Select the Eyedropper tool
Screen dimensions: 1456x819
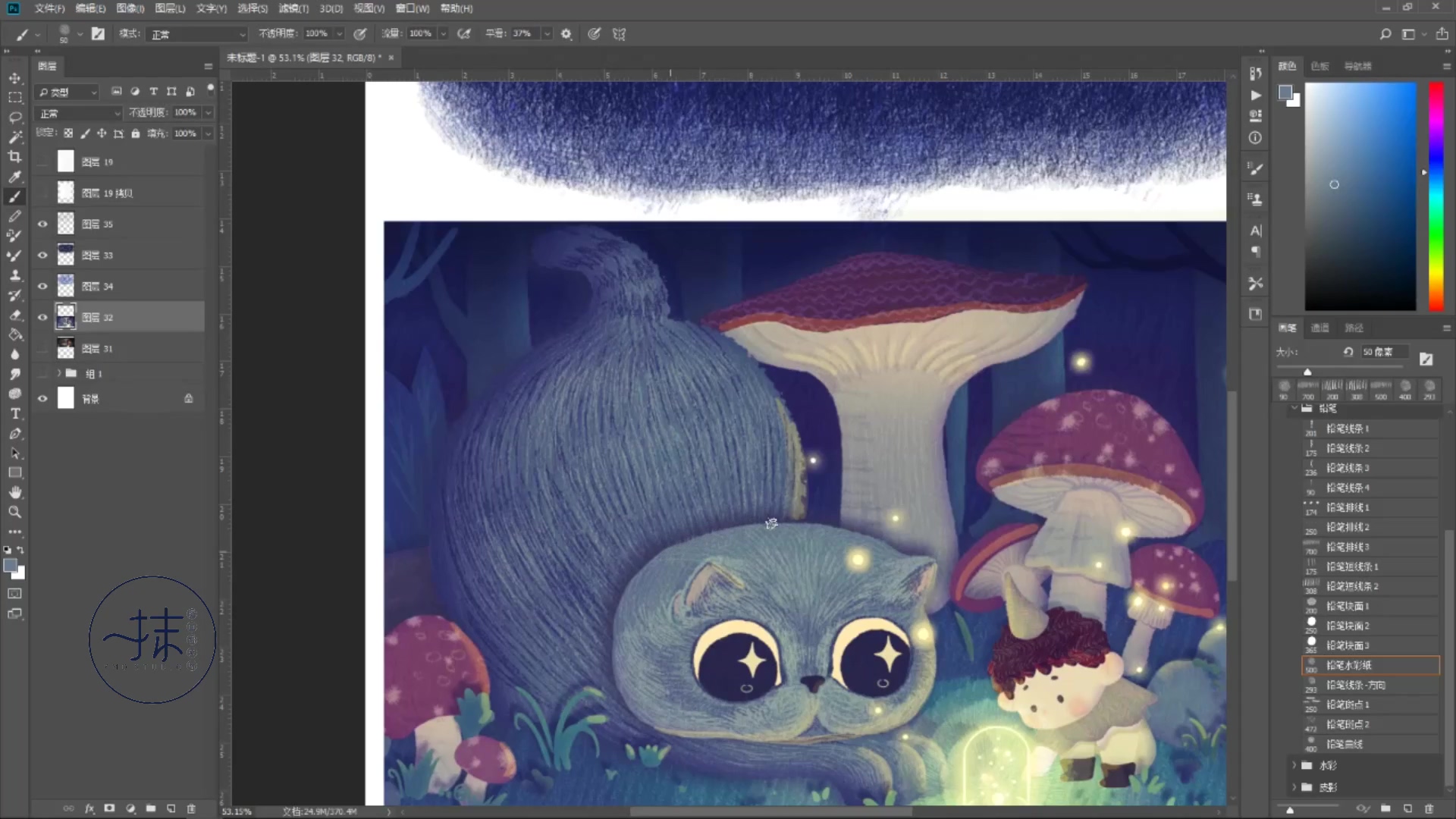point(14,177)
